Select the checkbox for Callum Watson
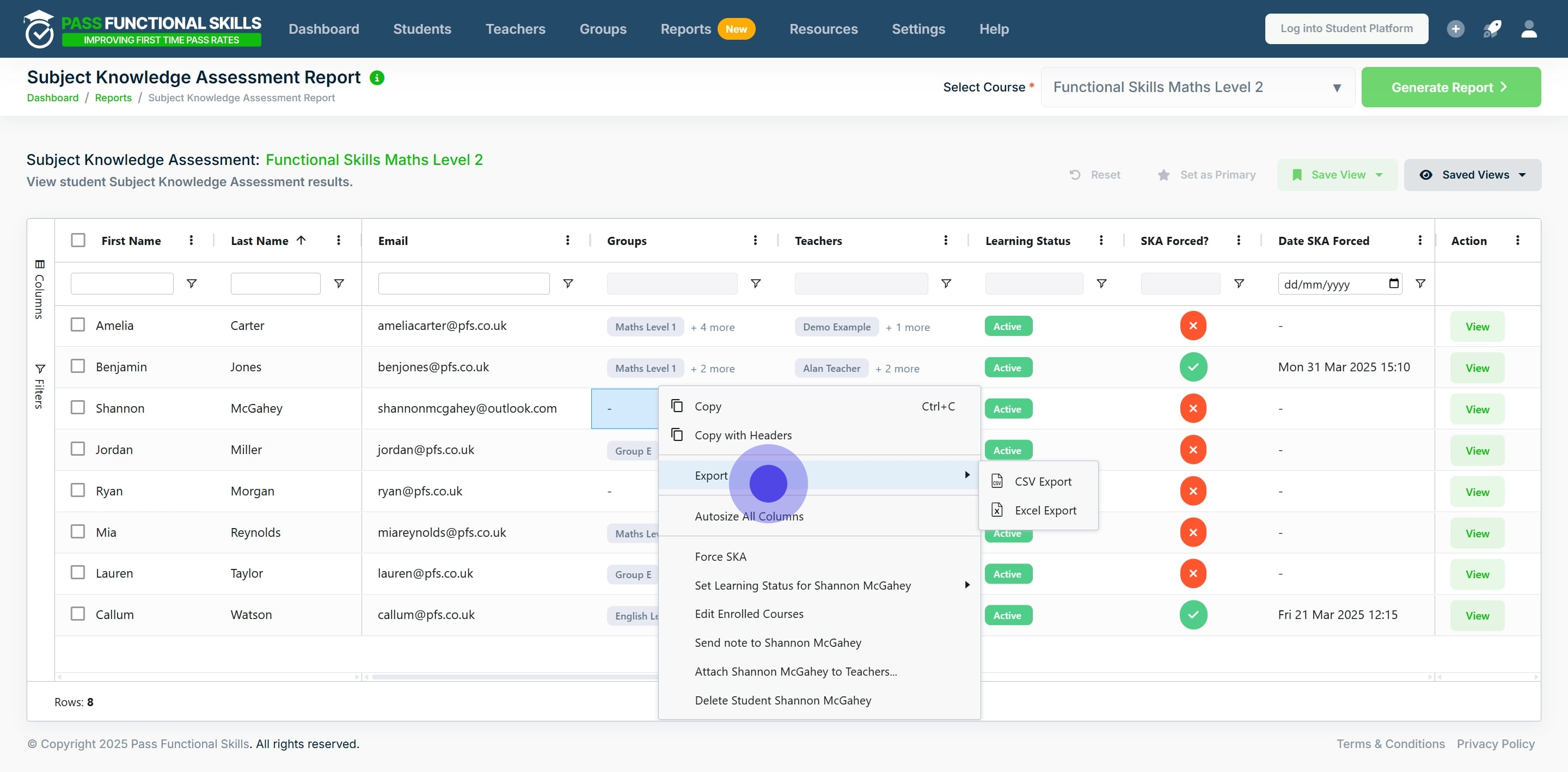This screenshot has width=1568, height=772. [78, 614]
